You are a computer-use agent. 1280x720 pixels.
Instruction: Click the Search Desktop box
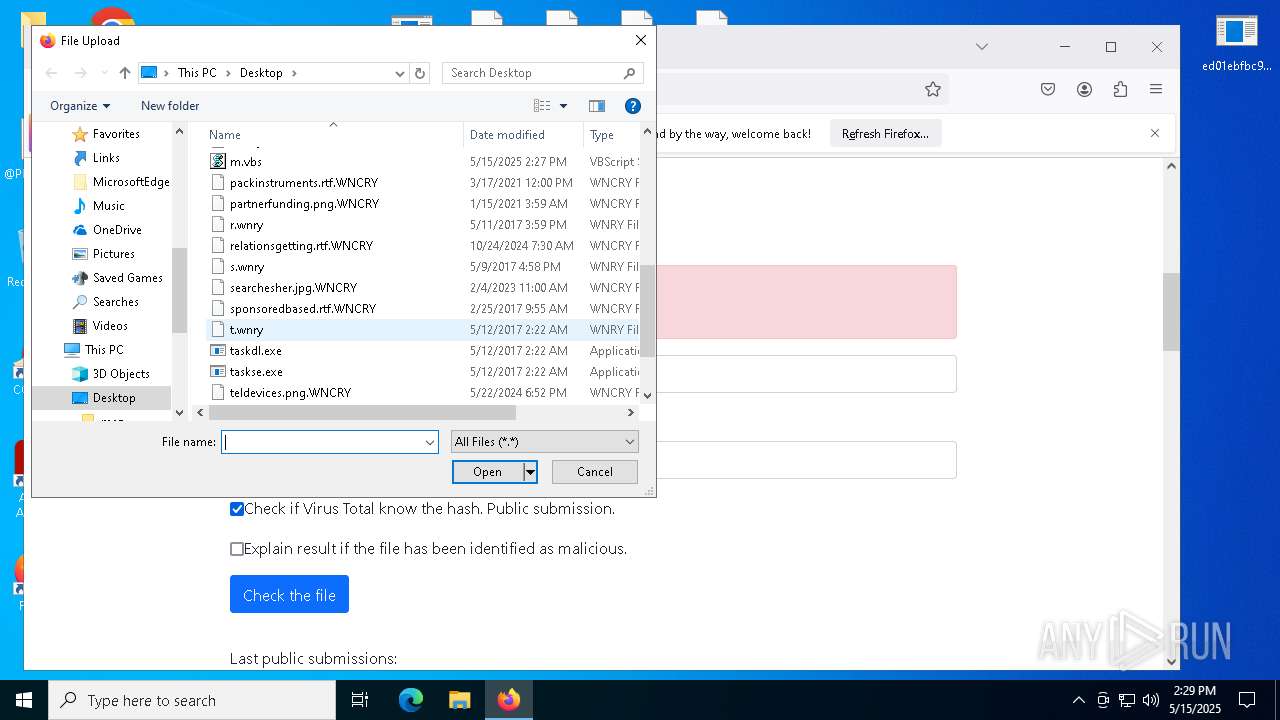click(x=543, y=73)
